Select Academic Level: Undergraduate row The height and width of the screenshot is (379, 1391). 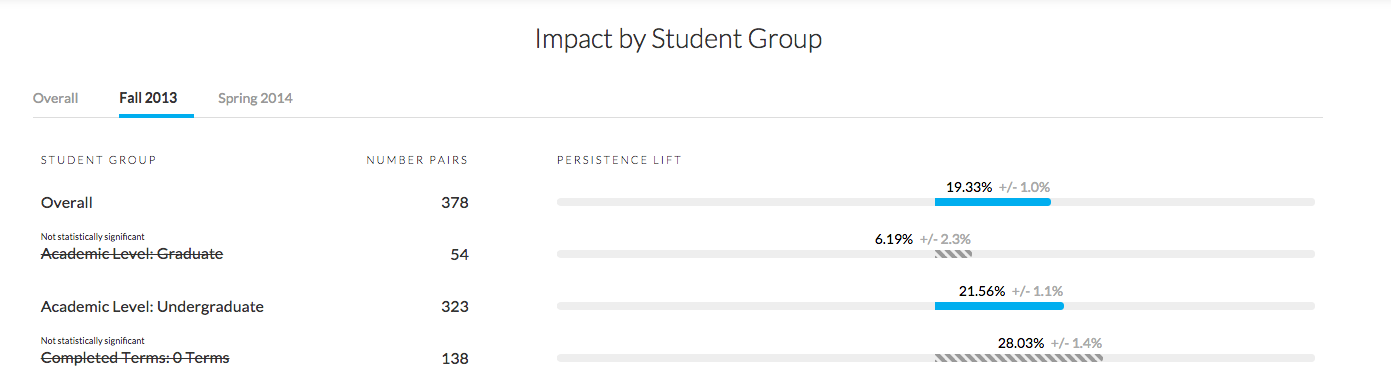[x=677, y=306]
